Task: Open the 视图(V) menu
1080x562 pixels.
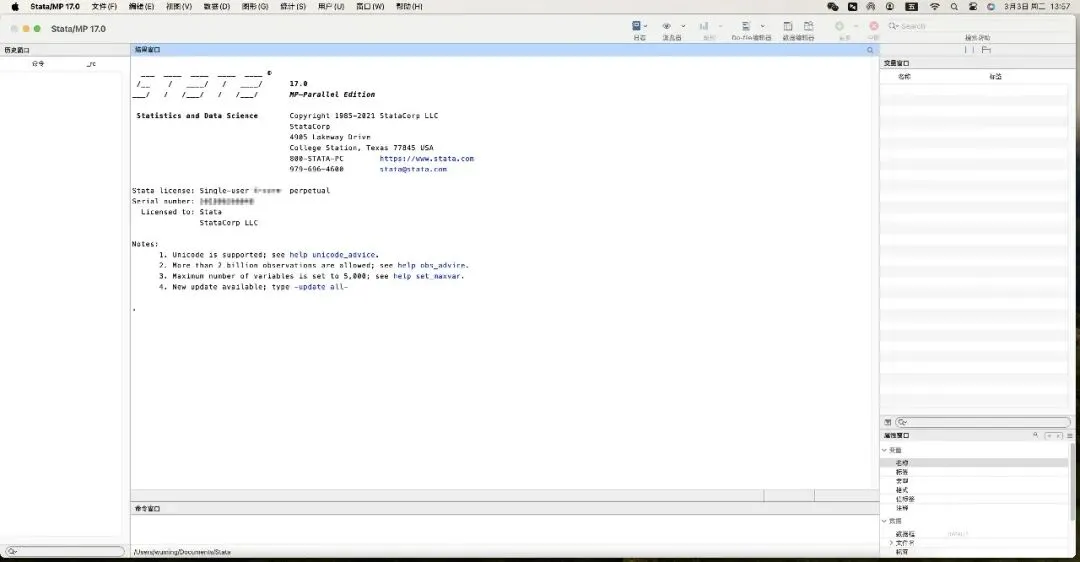Action: coord(179,6)
